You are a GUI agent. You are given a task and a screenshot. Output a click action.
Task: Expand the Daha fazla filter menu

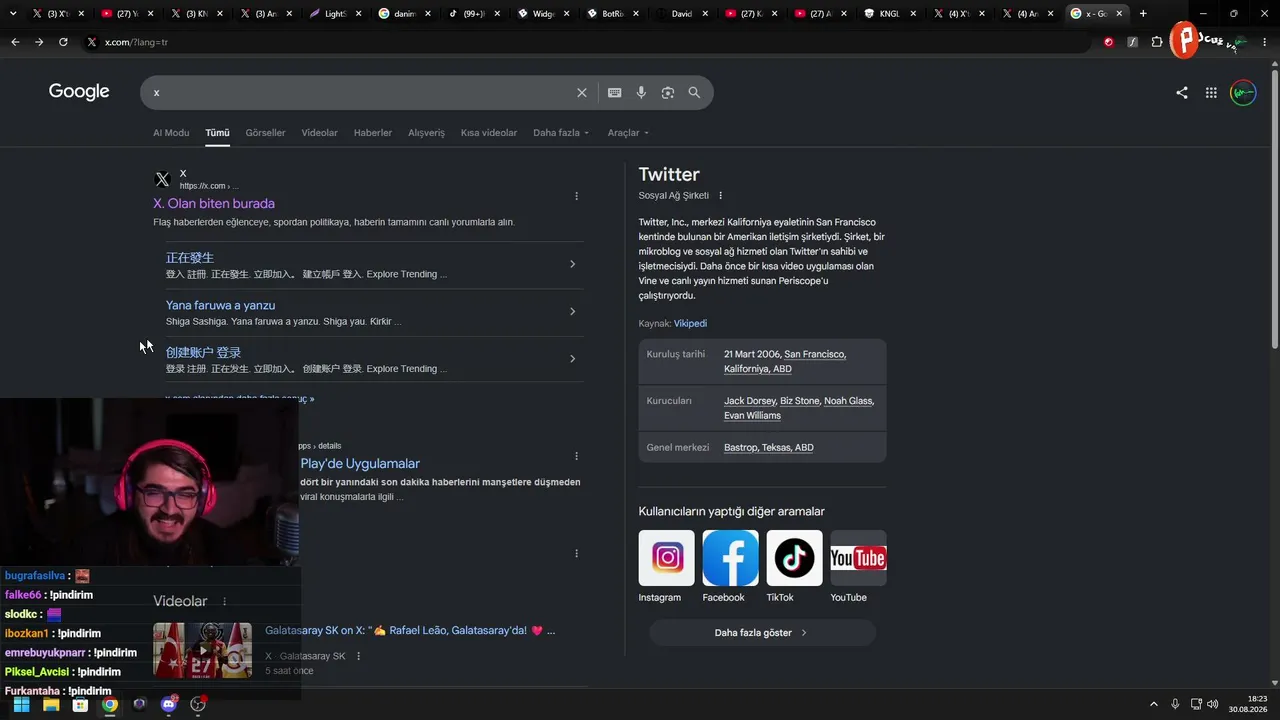tap(561, 133)
